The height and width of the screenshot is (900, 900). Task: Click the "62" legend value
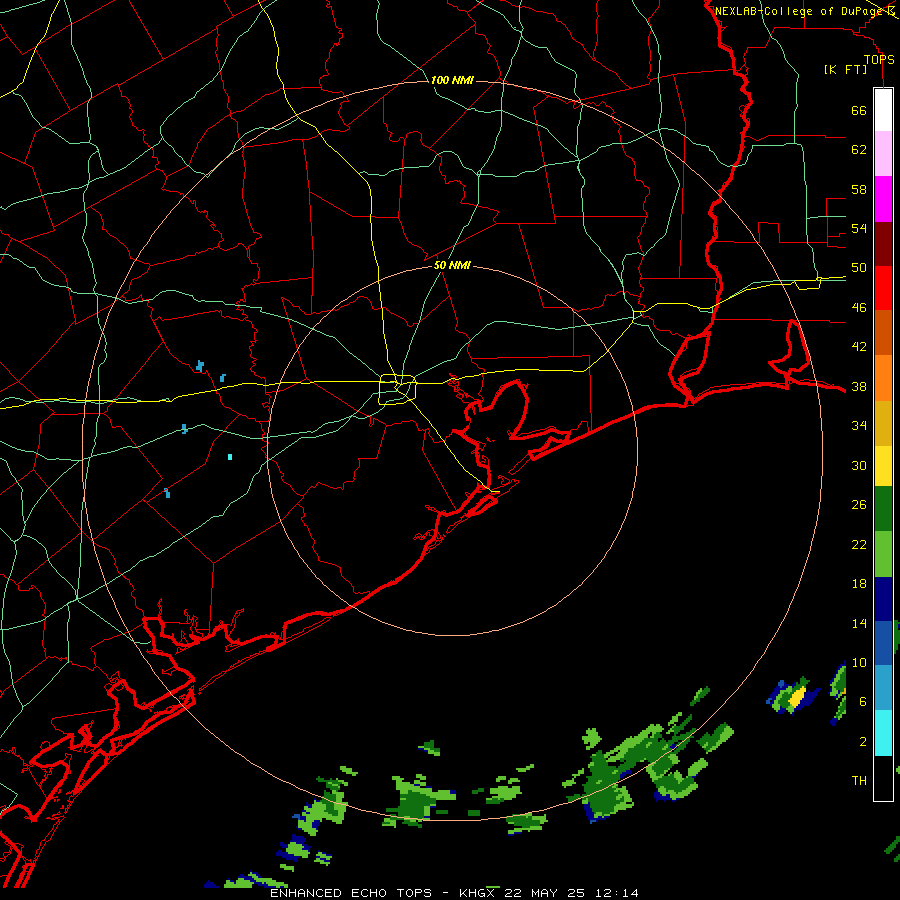[859, 150]
